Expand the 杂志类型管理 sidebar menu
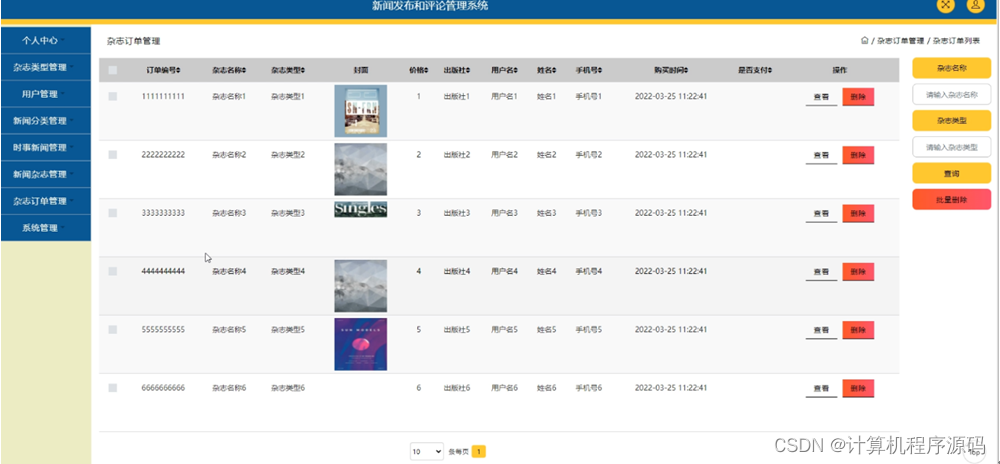 pos(46,67)
